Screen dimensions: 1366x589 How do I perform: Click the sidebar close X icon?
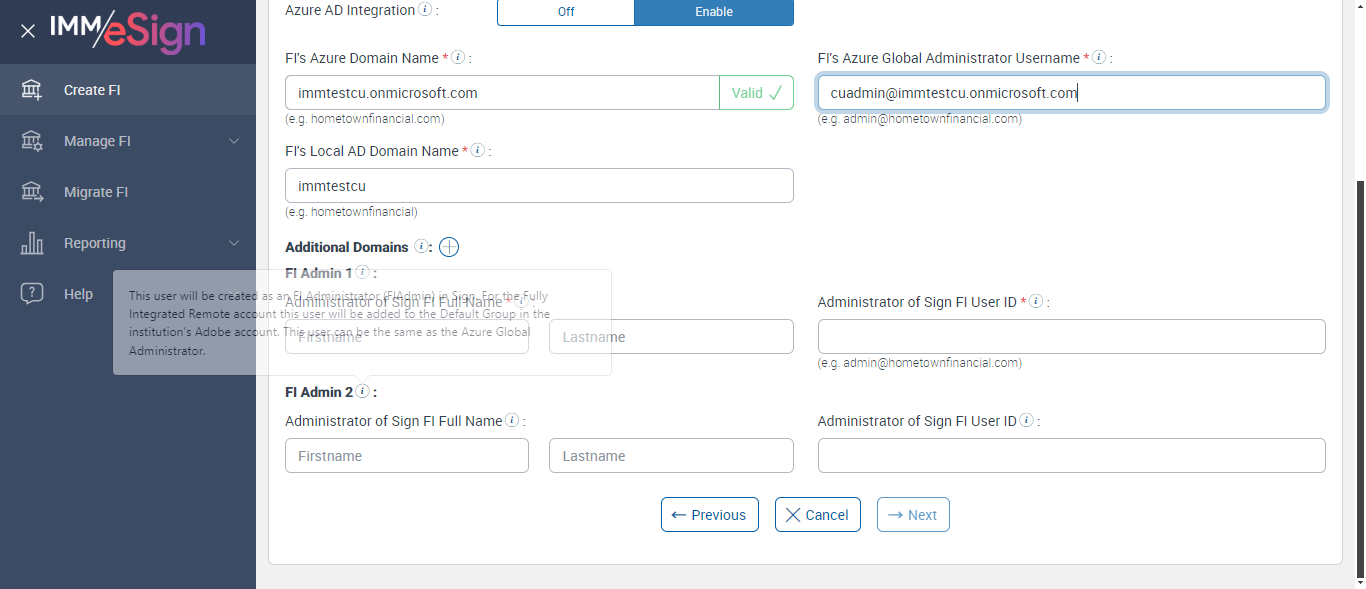pyautogui.click(x=28, y=31)
